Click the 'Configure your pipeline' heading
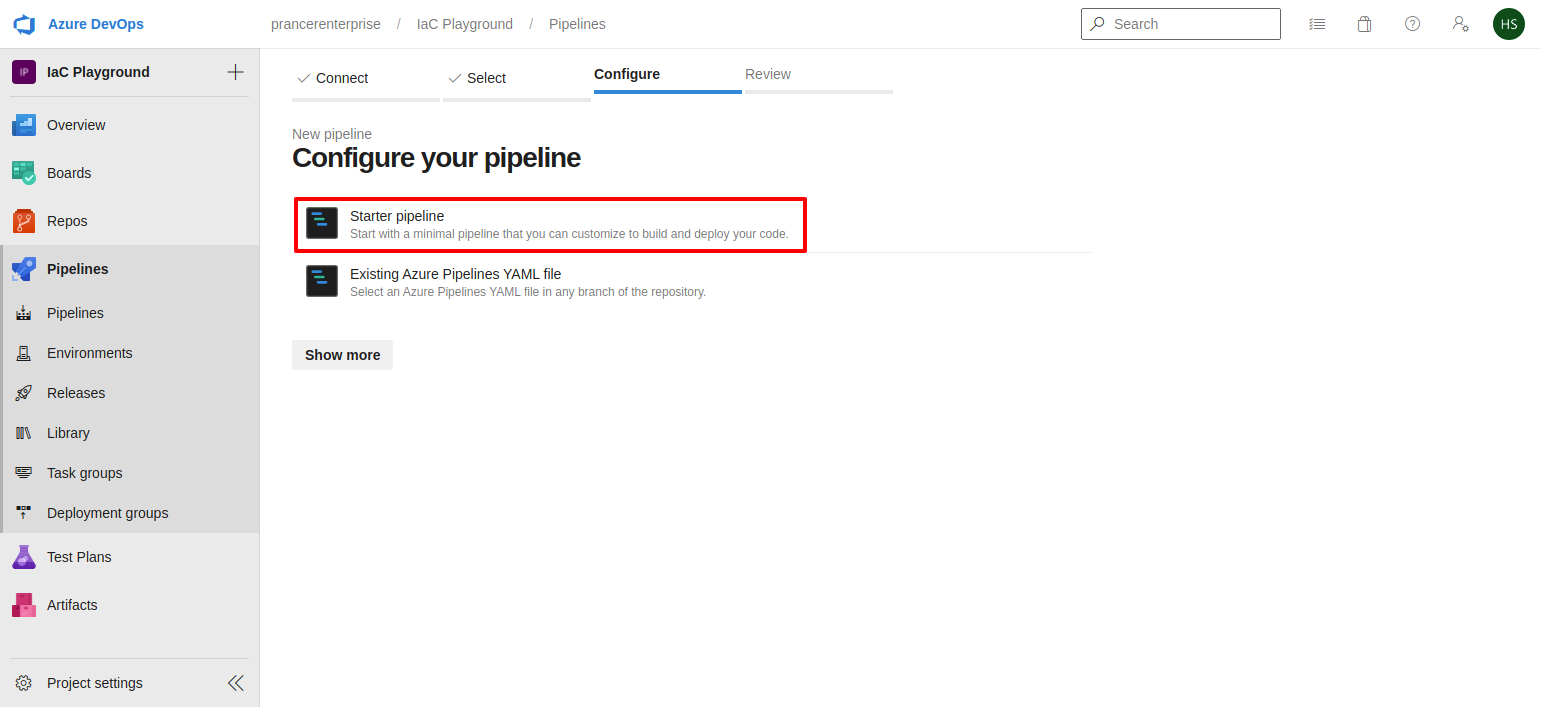 pos(436,158)
